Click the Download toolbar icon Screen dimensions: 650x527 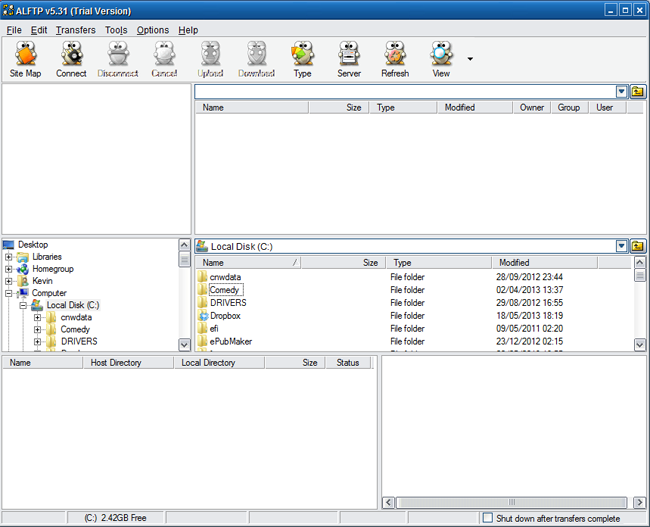coord(257,59)
